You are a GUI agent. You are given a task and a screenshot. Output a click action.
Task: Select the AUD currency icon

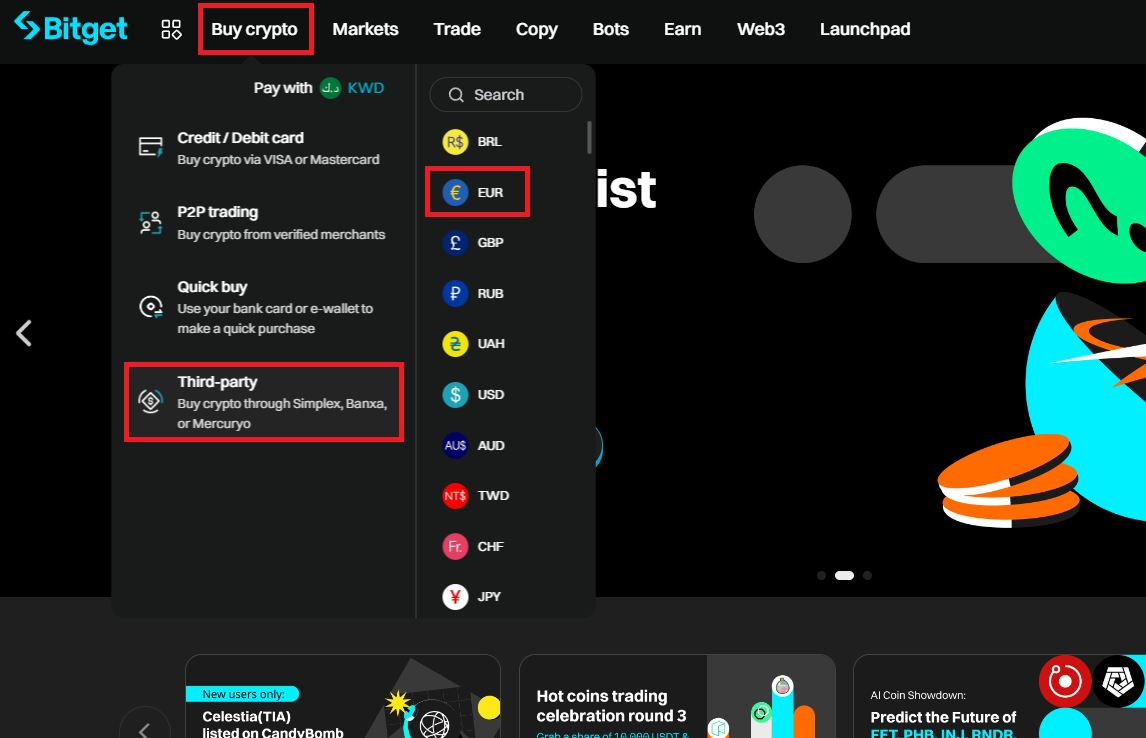click(x=455, y=446)
